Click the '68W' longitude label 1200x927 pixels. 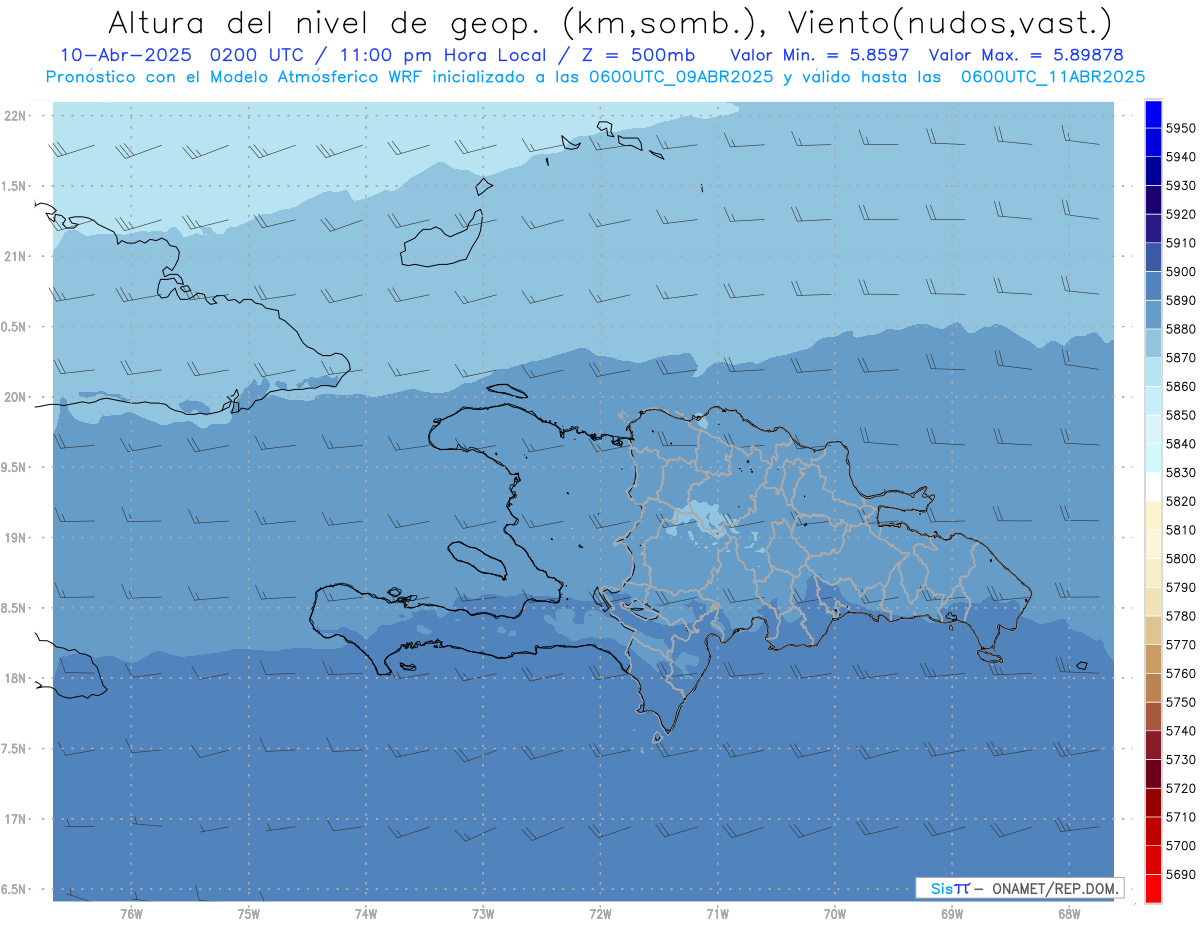coord(1069,913)
